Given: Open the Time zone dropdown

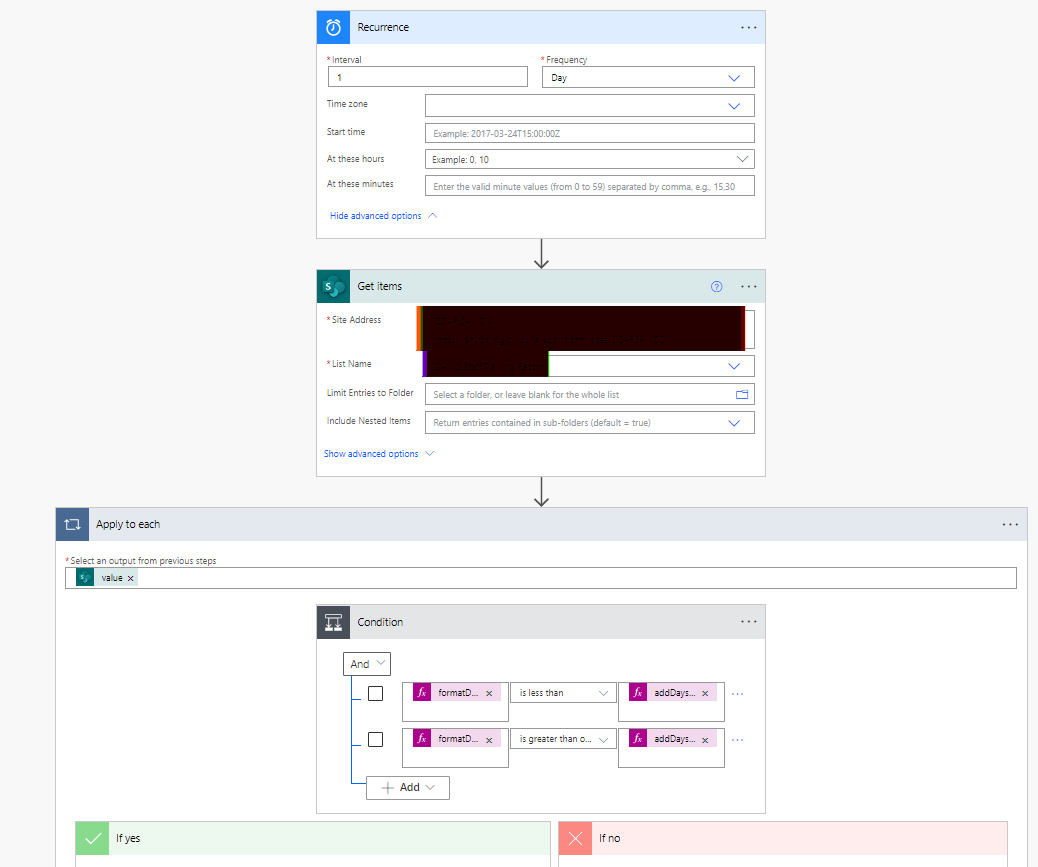Looking at the screenshot, I should click(590, 106).
